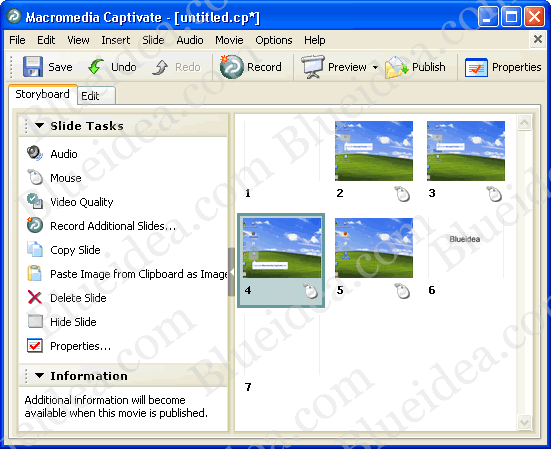Image resolution: width=551 pixels, height=449 pixels.
Task: Switch to the Edit tab
Action: point(96,96)
